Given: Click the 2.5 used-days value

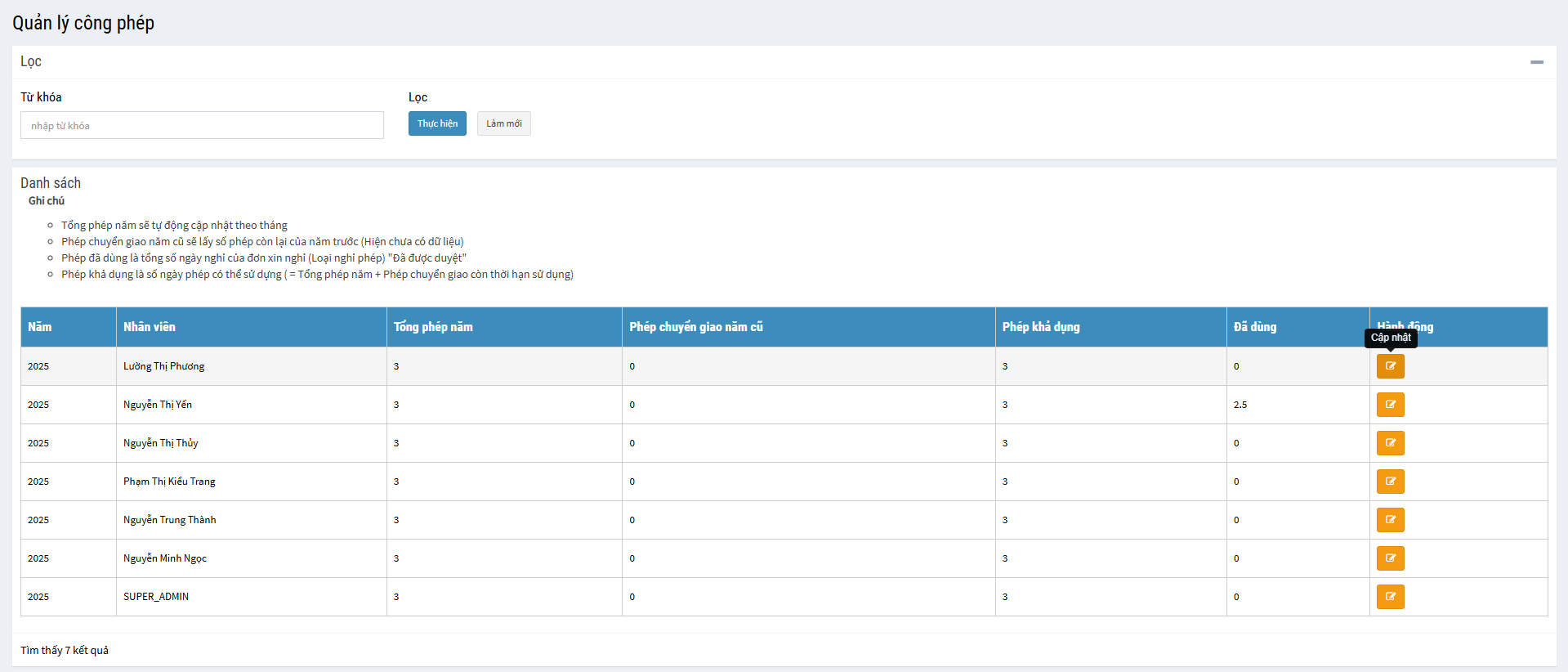Looking at the screenshot, I should tap(1240, 405).
